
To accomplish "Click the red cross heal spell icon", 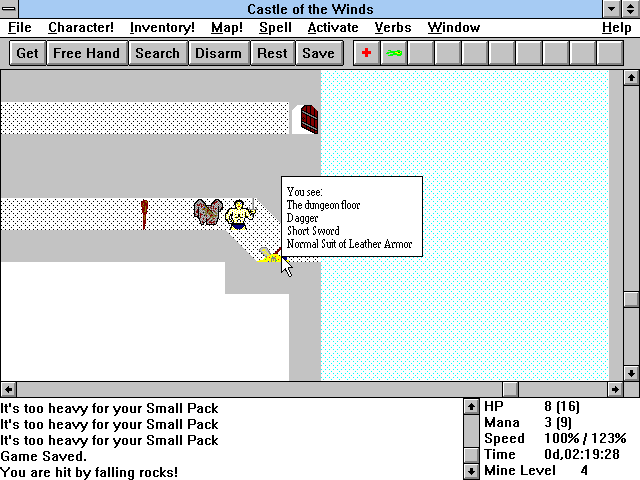I will 366,53.
